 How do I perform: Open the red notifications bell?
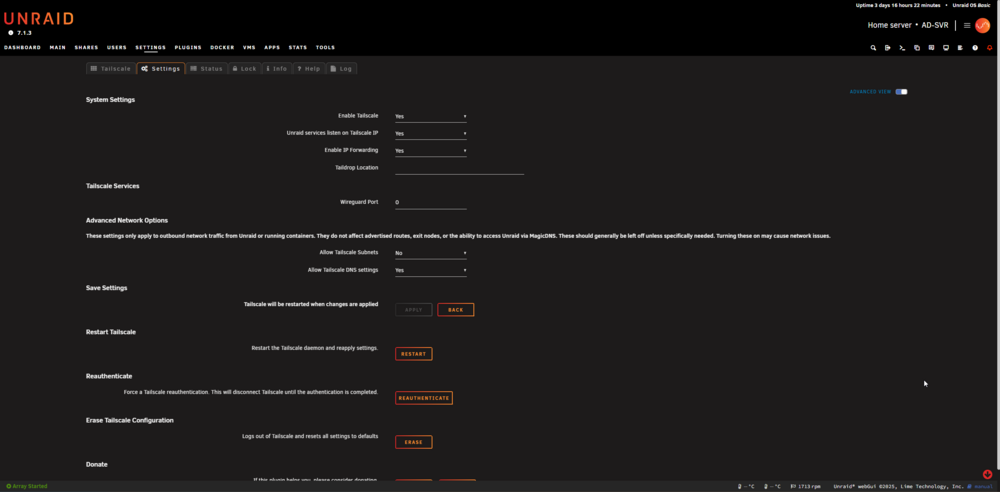coord(990,48)
